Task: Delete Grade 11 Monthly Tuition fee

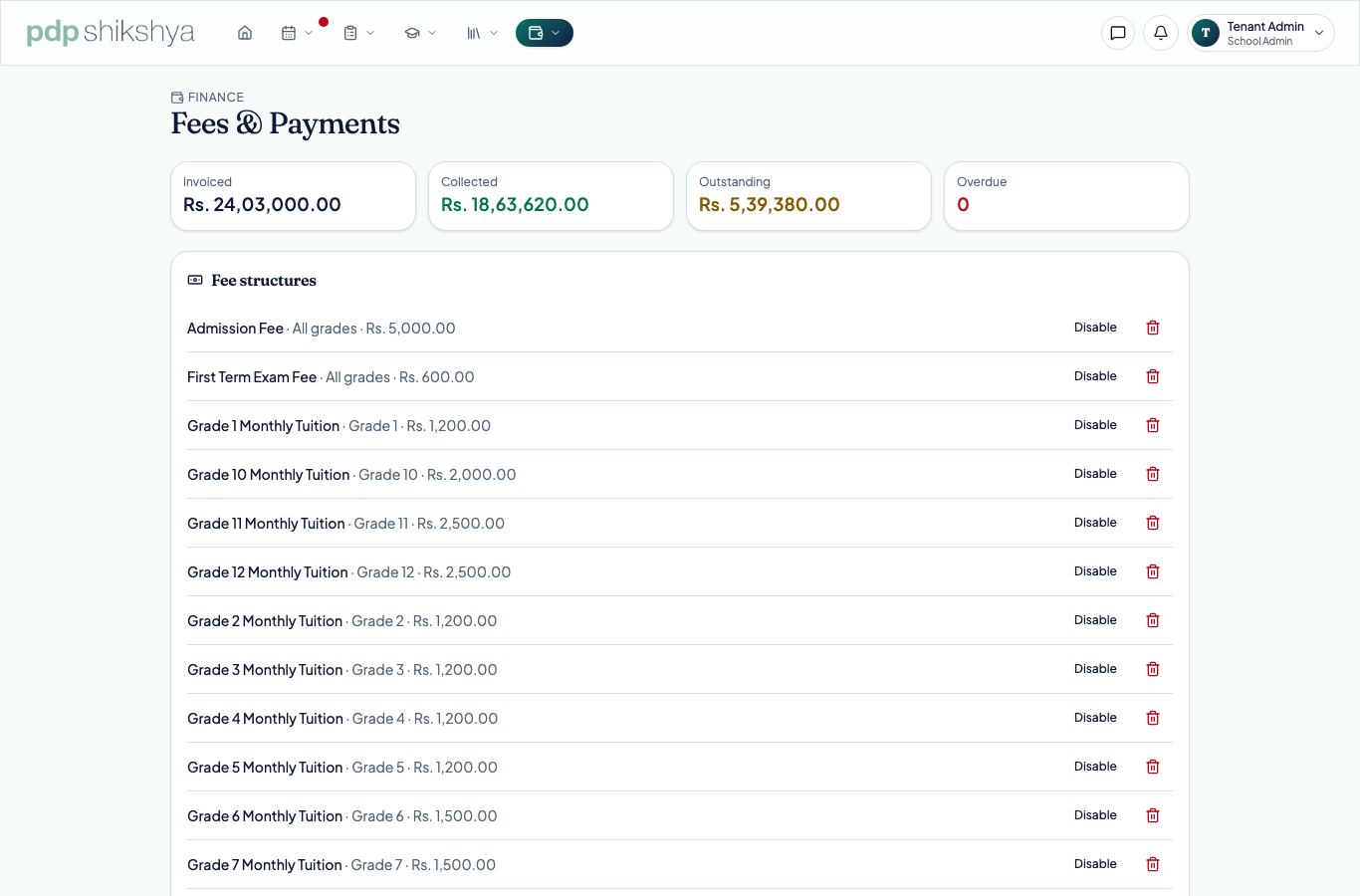Action: click(x=1153, y=523)
